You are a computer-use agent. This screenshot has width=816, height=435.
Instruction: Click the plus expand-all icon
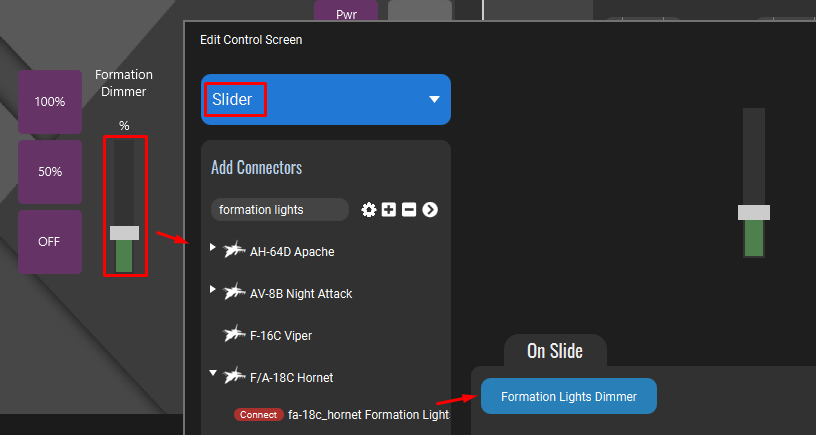click(389, 210)
